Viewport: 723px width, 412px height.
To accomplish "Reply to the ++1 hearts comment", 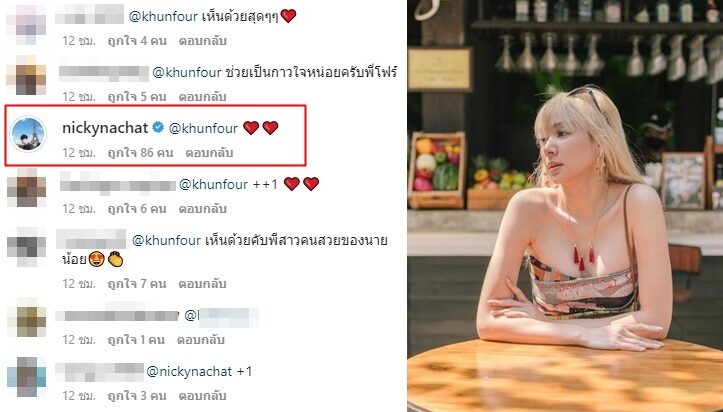I will 203,209.
